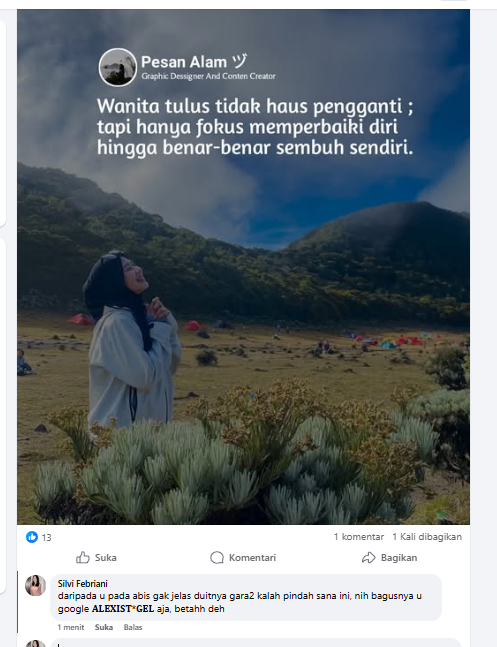Click the blue like reaction icon beside 13
Image resolution: width=497 pixels, height=647 pixels.
coord(32,537)
